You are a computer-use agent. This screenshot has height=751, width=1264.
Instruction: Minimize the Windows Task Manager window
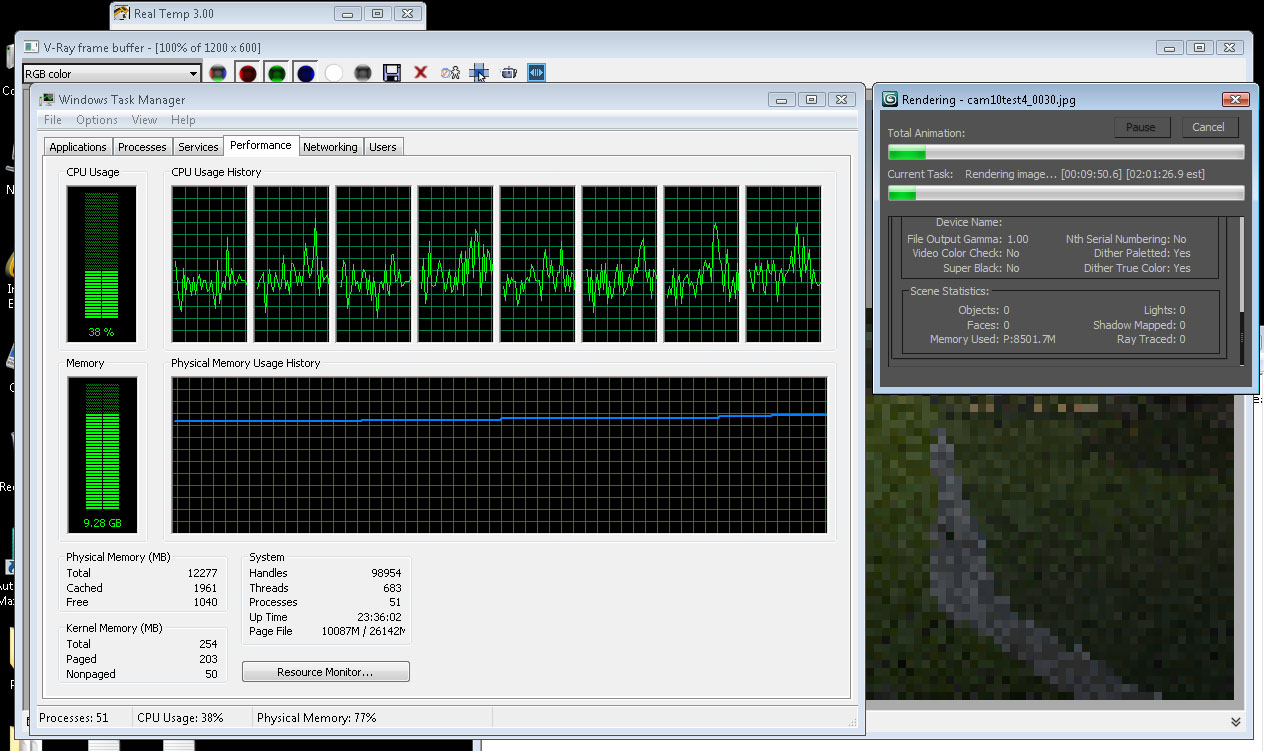[782, 99]
